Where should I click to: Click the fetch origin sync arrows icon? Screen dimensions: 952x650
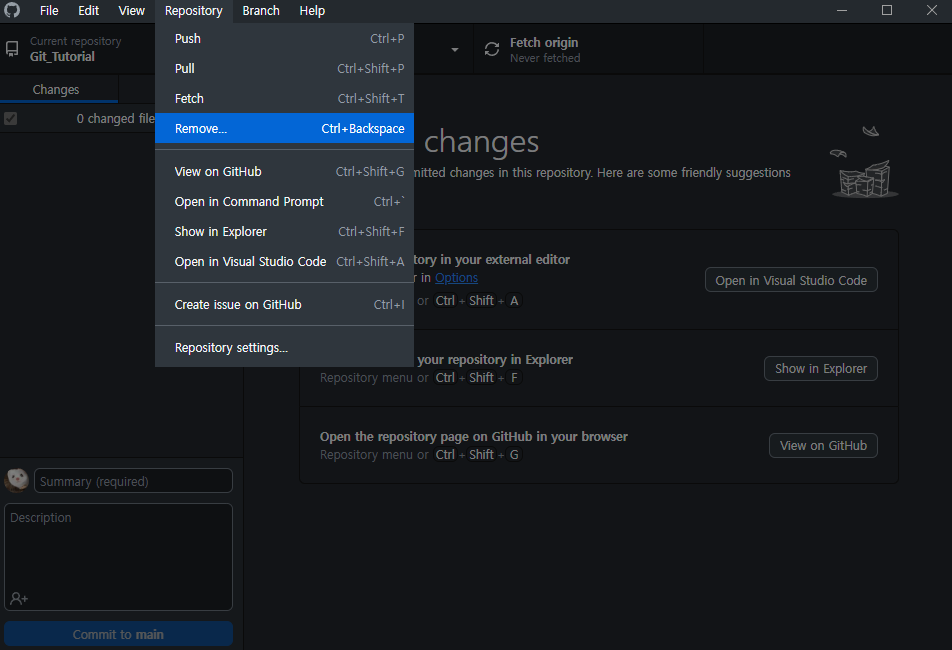tap(492, 49)
